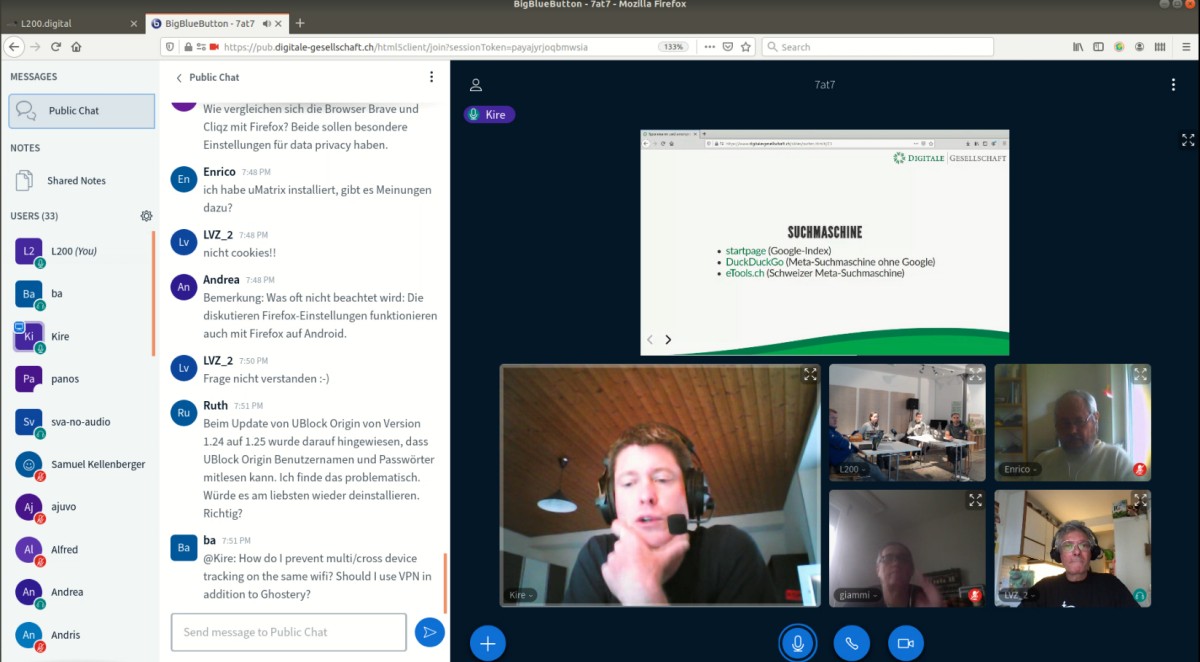Screen dimensions: 1200x662
Task: Toggle webcam sharing with the camera button
Action: pos(905,643)
